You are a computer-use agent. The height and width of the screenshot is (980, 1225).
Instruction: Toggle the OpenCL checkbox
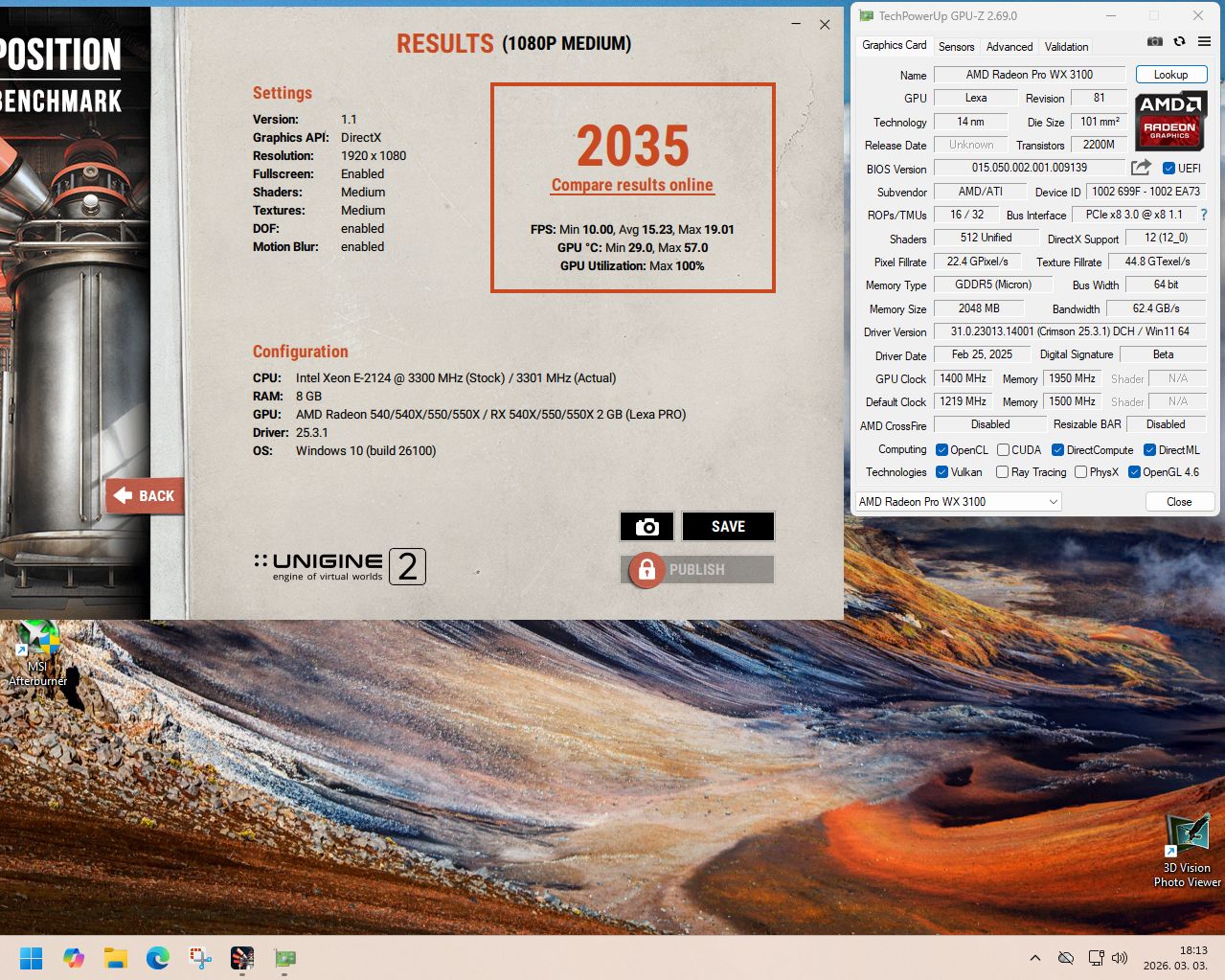pos(941,450)
